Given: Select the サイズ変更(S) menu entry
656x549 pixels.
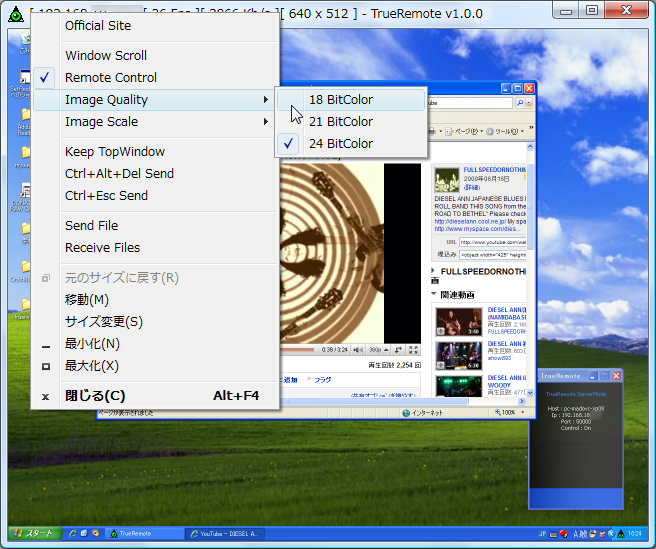Looking at the screenshot, I should (x=155, y=322).
